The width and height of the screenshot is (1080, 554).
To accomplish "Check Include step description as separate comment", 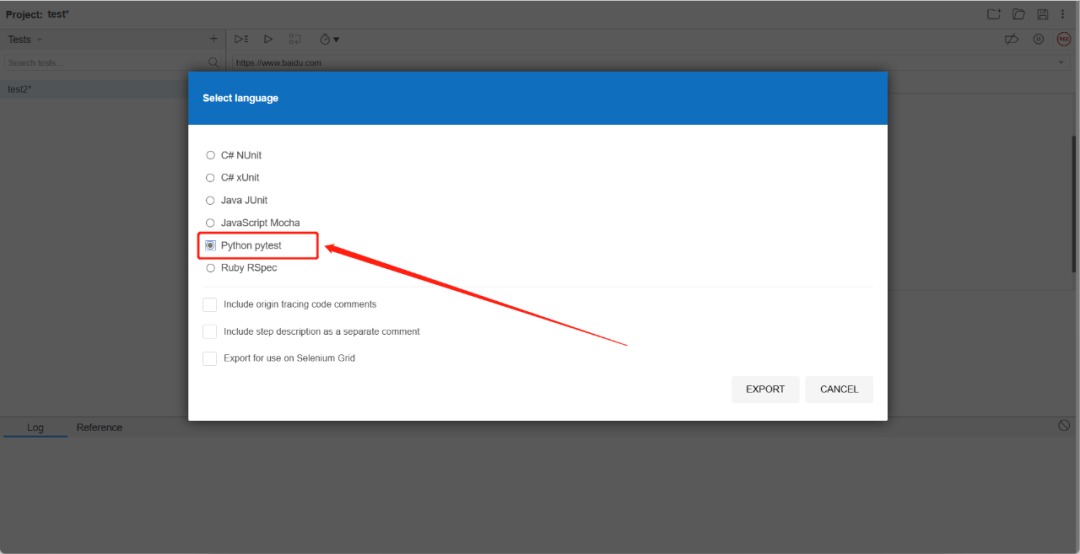I will (x=210, y=331).
